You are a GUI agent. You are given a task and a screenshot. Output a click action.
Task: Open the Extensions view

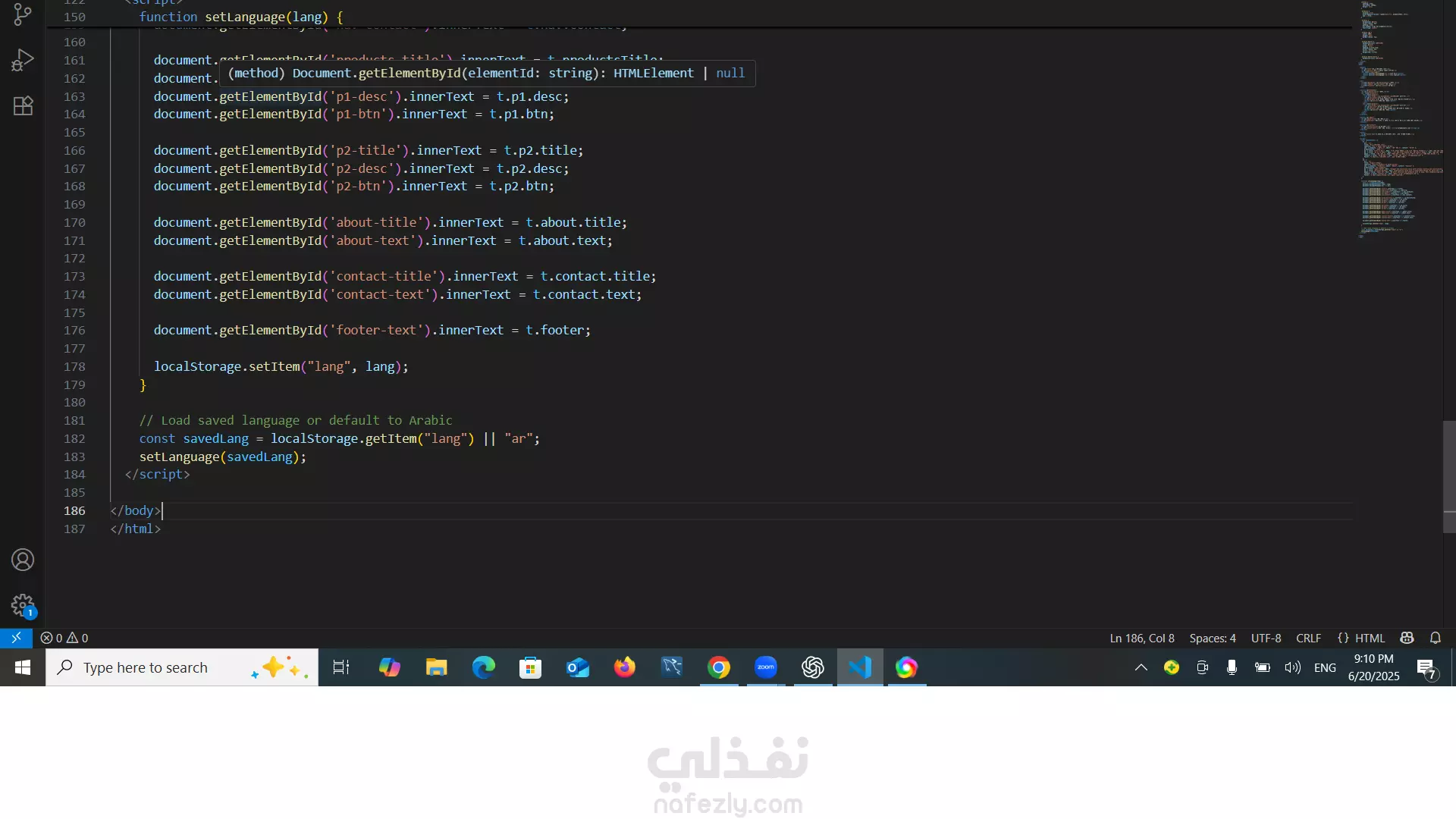tap(23, 105)
